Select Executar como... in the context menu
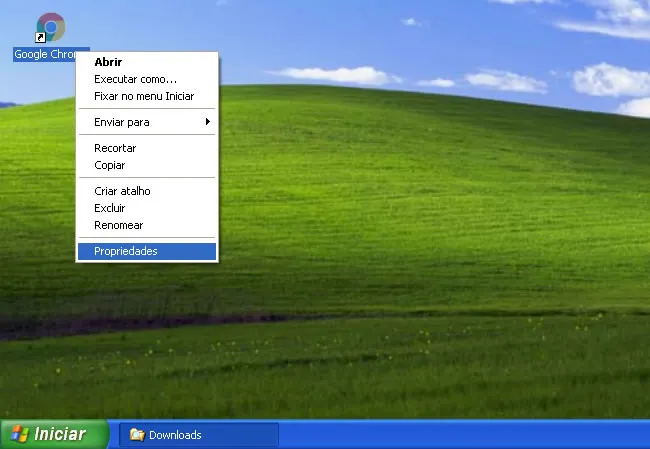The width and height of the screenshot is (650, 449). 135,79
